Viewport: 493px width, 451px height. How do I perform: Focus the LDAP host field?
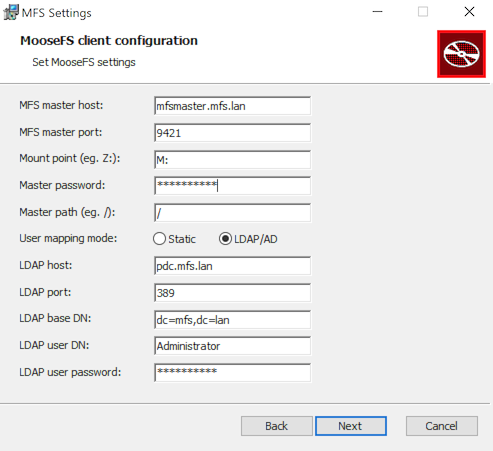(232, 266)
